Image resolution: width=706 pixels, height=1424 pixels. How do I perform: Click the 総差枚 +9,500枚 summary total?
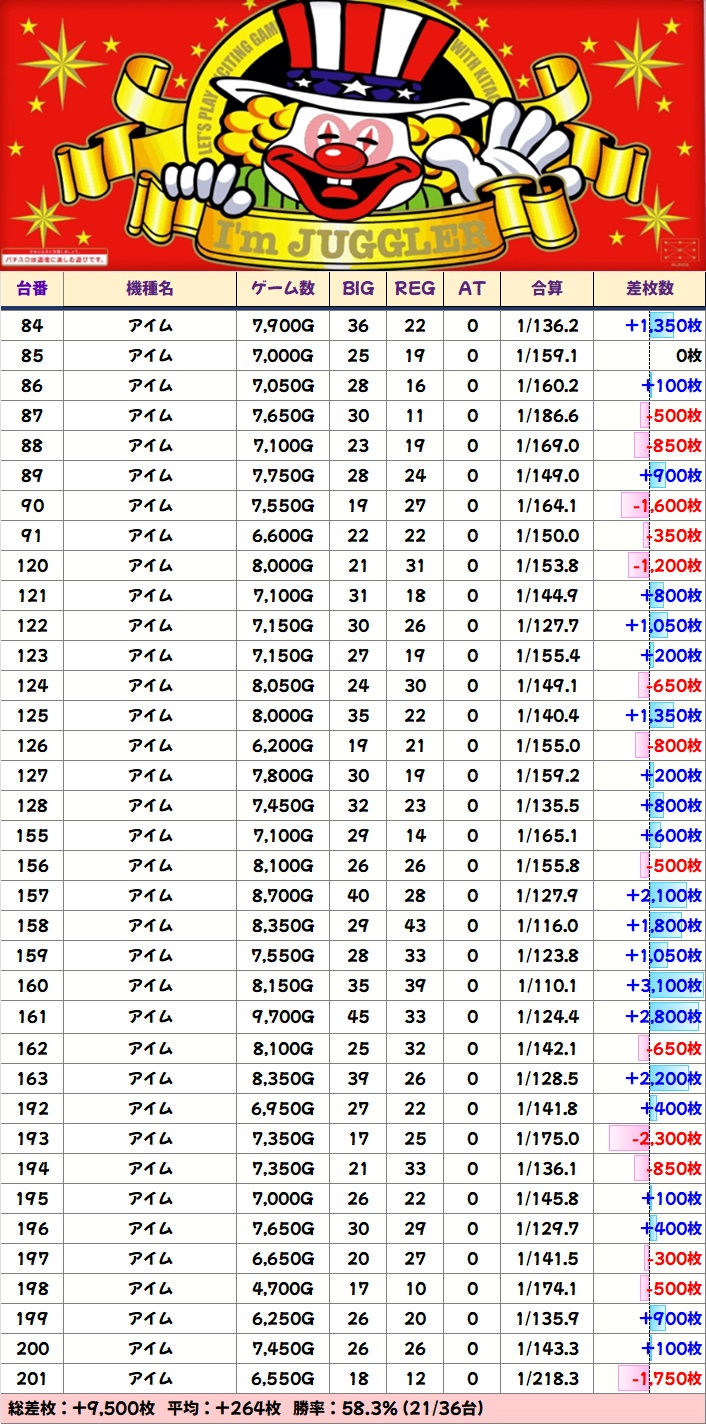coord(80,1409)
